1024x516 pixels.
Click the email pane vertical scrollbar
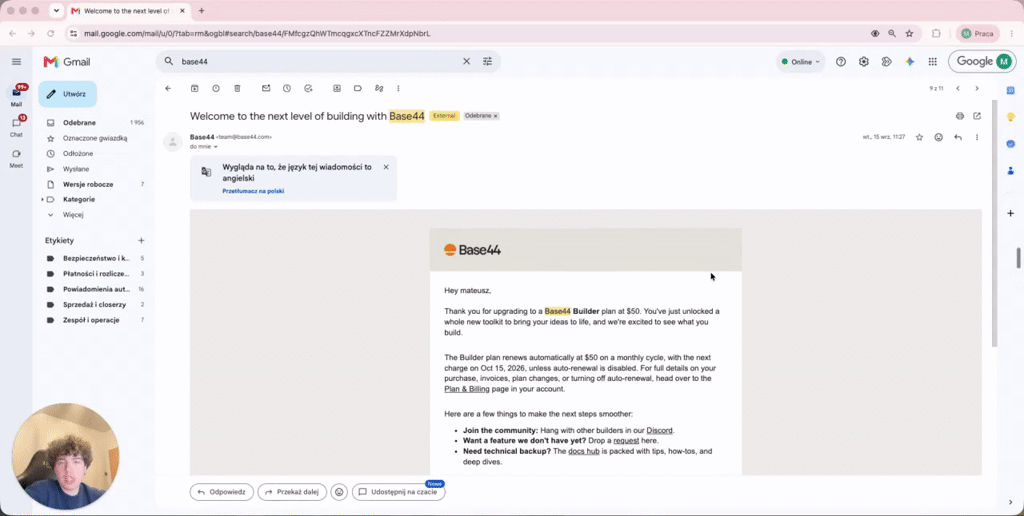994,222
